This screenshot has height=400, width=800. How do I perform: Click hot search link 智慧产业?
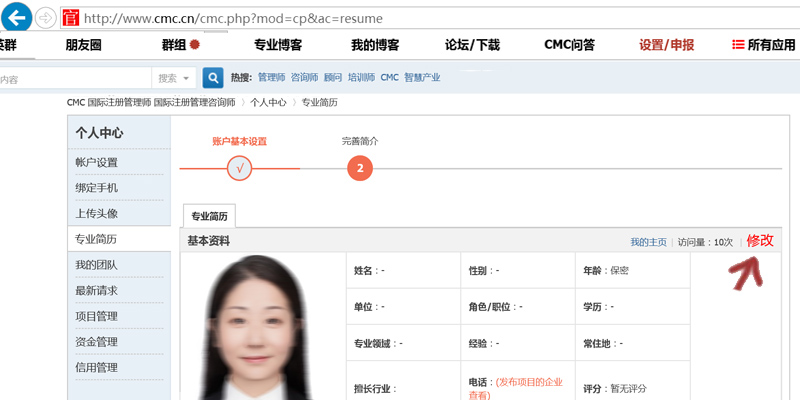click(x=422, y=78)
